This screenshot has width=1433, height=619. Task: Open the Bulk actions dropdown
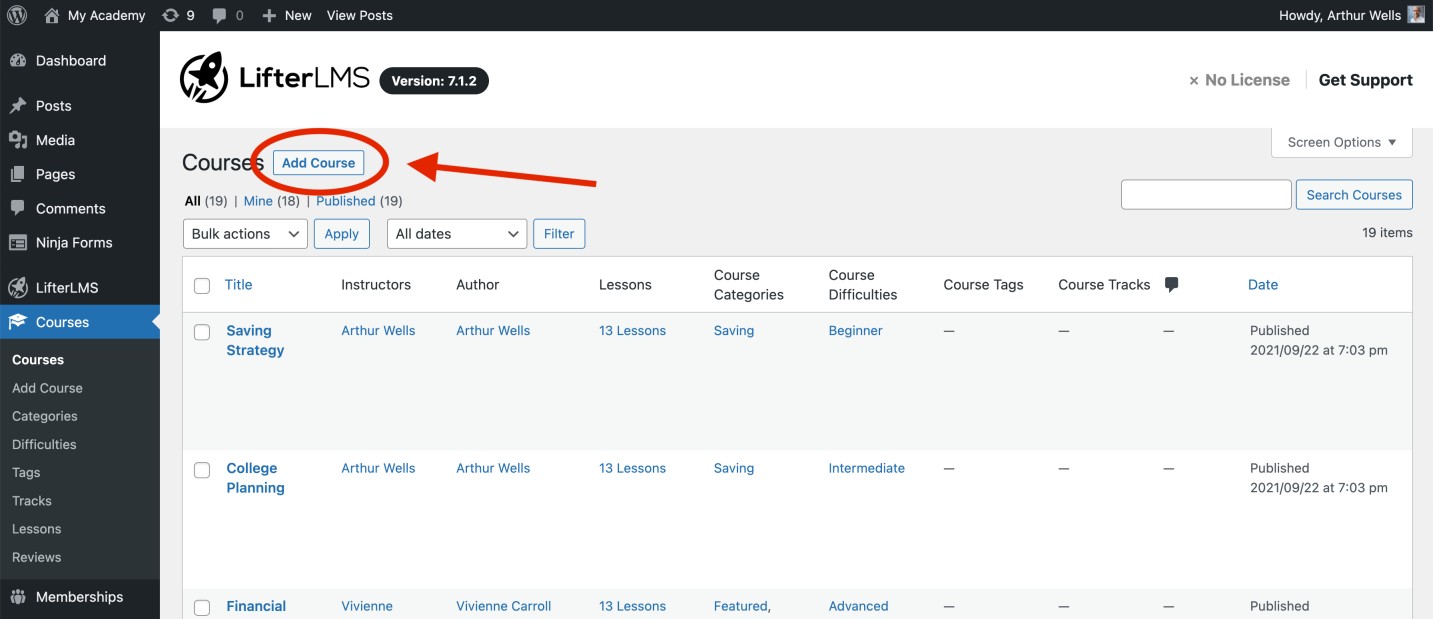pos(245,234)
